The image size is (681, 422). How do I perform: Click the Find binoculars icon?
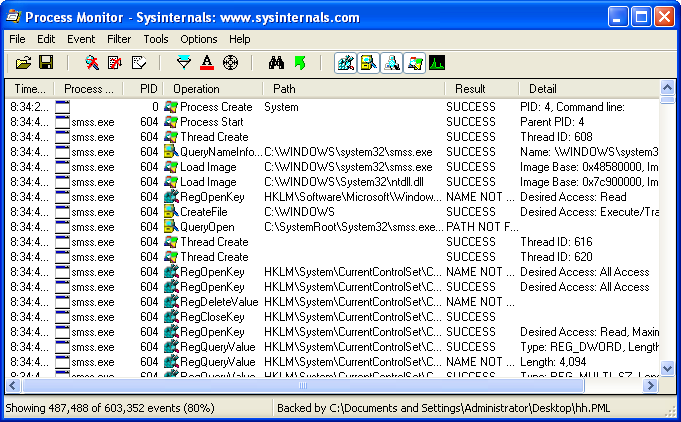point(277,63)
